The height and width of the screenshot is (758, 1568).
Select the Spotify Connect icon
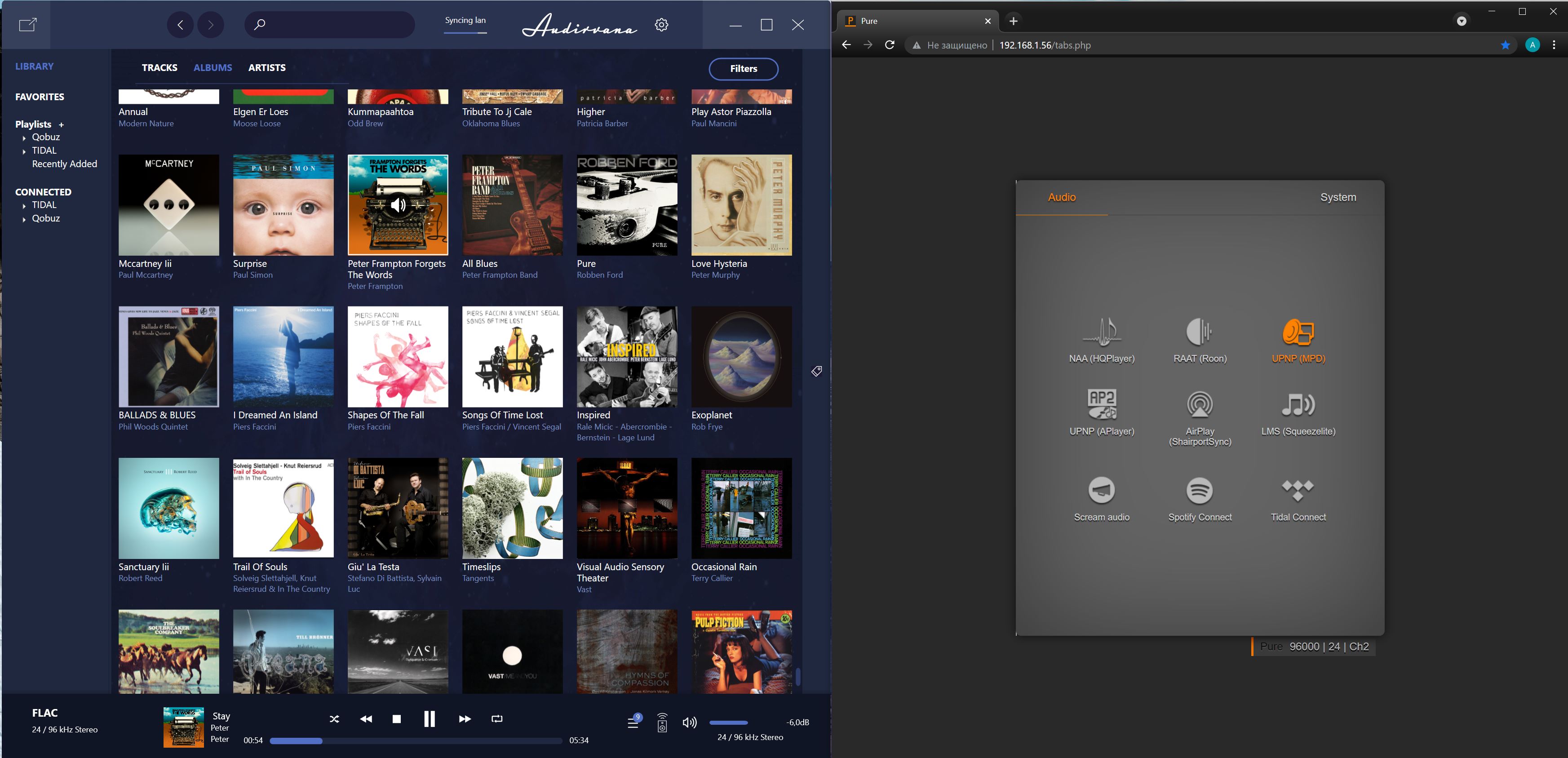1199,491
